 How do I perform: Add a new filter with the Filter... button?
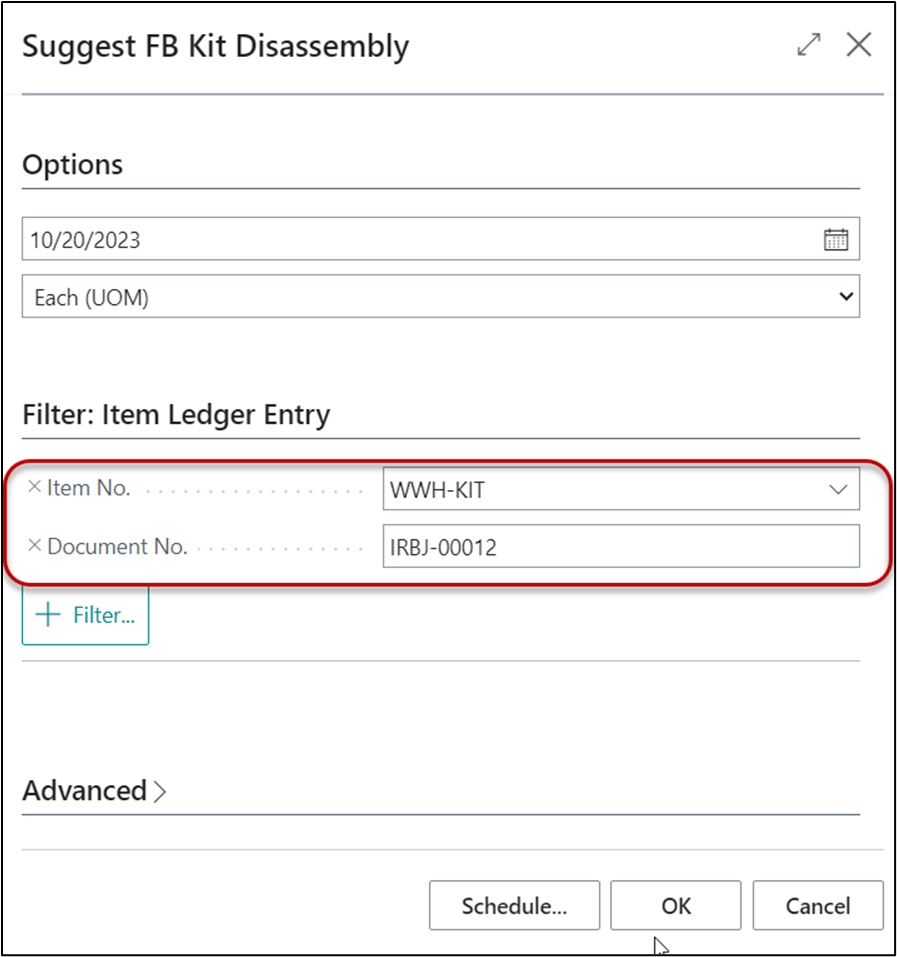pyautogui.click(x=86, y=615)
